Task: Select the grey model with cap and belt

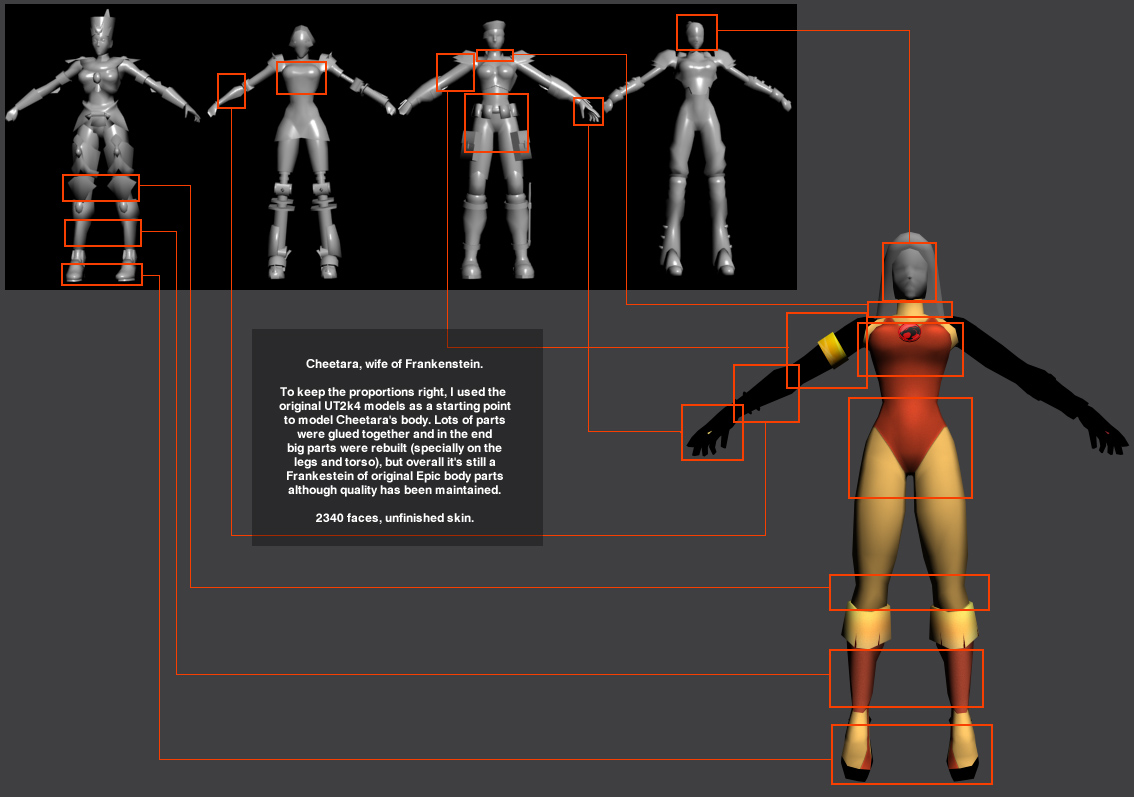Action: coord(498,150)
